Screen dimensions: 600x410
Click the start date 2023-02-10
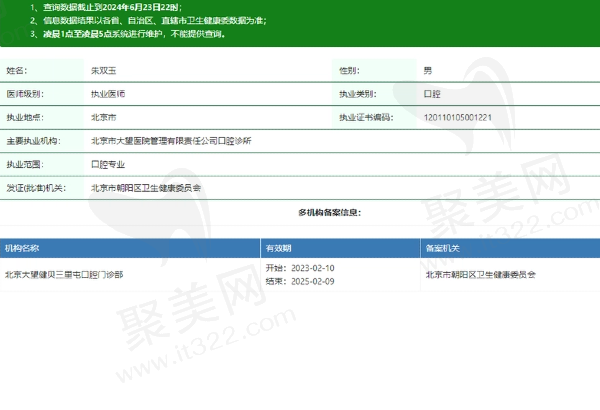pyautogui.click(x=313, y=268)
